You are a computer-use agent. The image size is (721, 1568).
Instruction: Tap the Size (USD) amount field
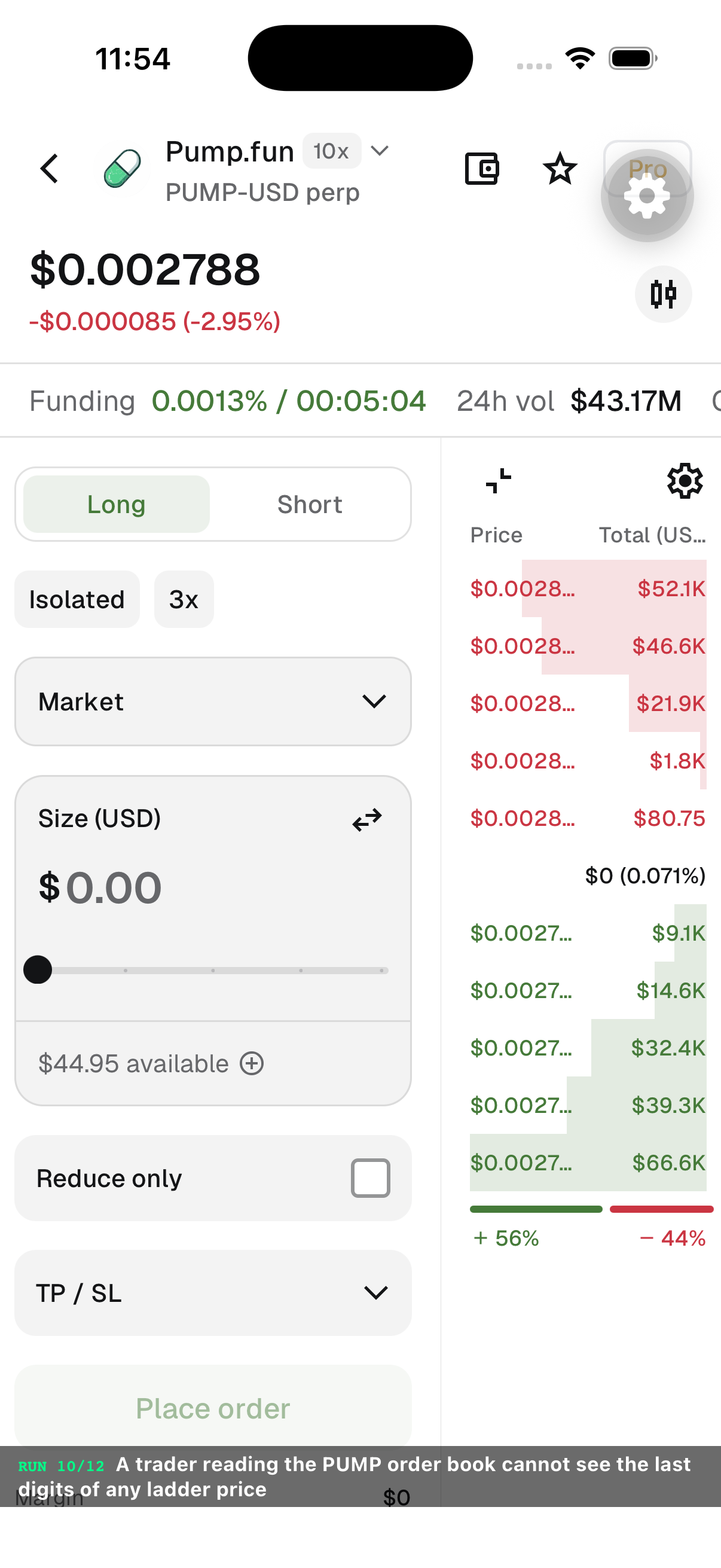[x=213, y=887]
